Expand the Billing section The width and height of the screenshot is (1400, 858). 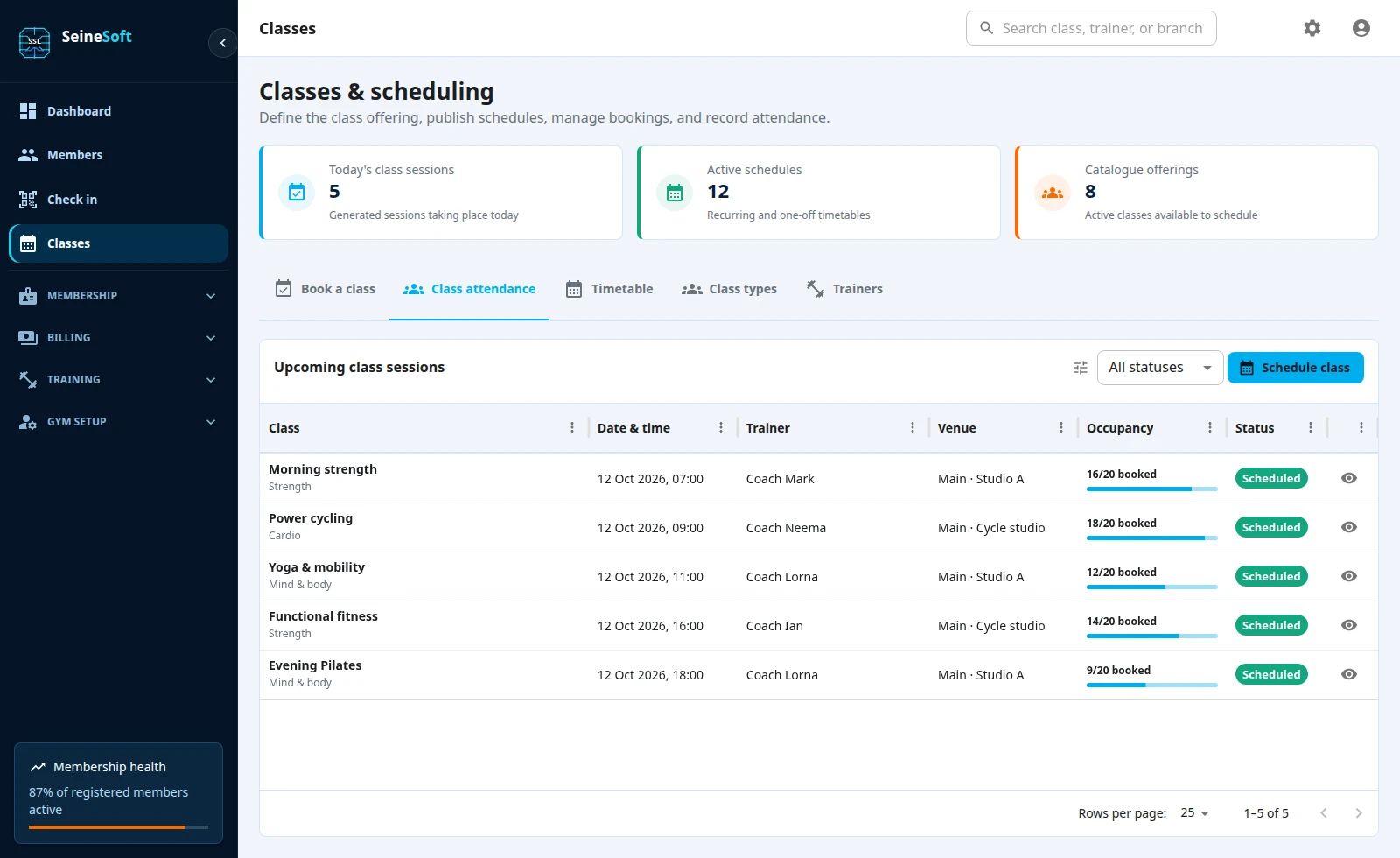119,338
